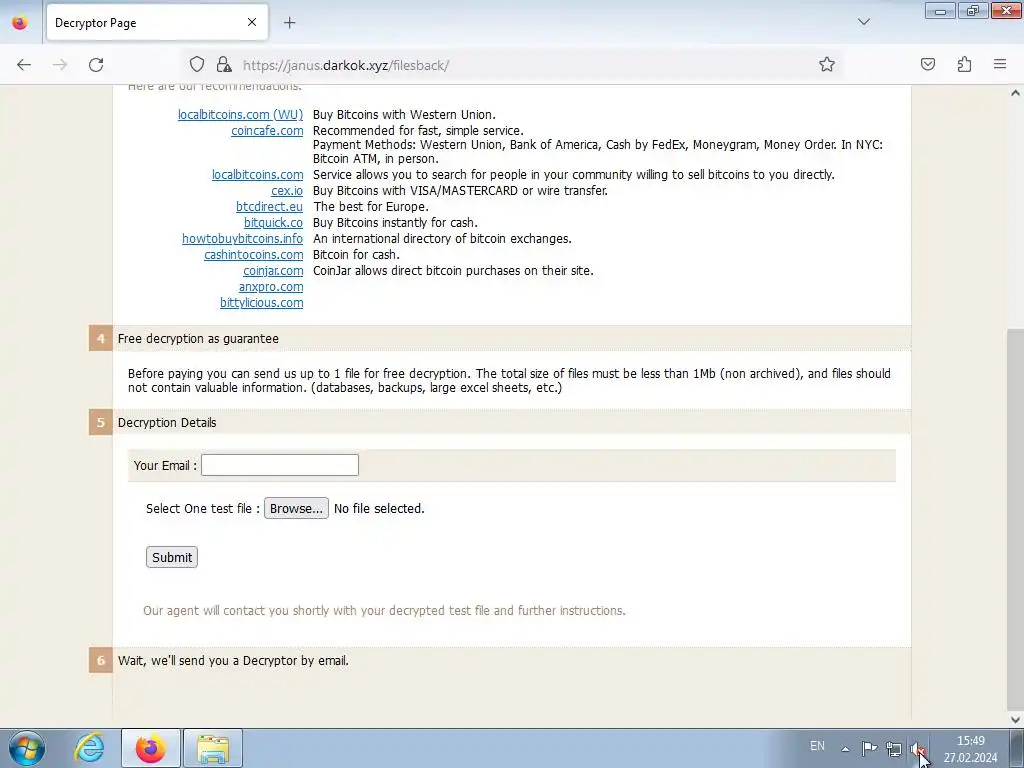This screenshot has height=768, width=1024.
Task: Switch to Firefox in the taskbar
Action: pyautogui.click(x=150, y=748)
